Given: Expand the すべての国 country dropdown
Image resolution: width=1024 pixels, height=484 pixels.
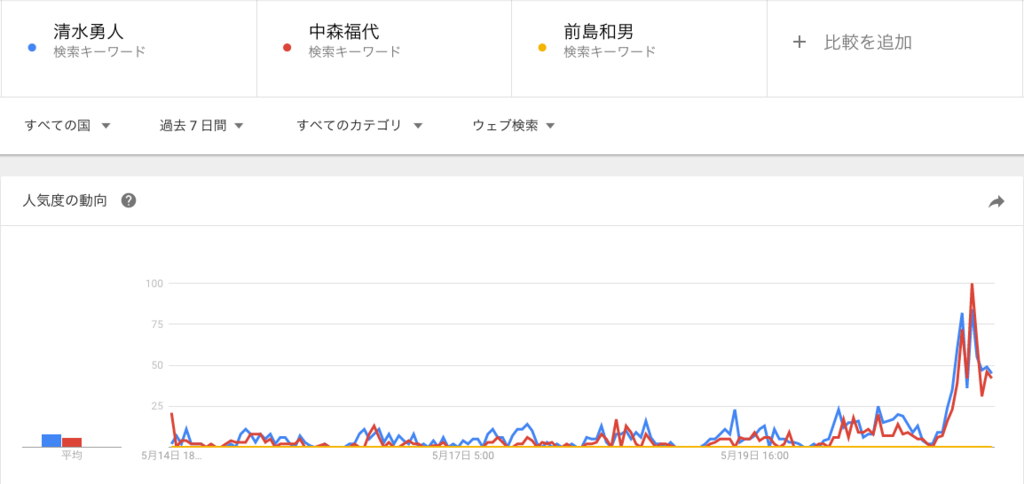Looking at the screenshot, I should (67, 125).
